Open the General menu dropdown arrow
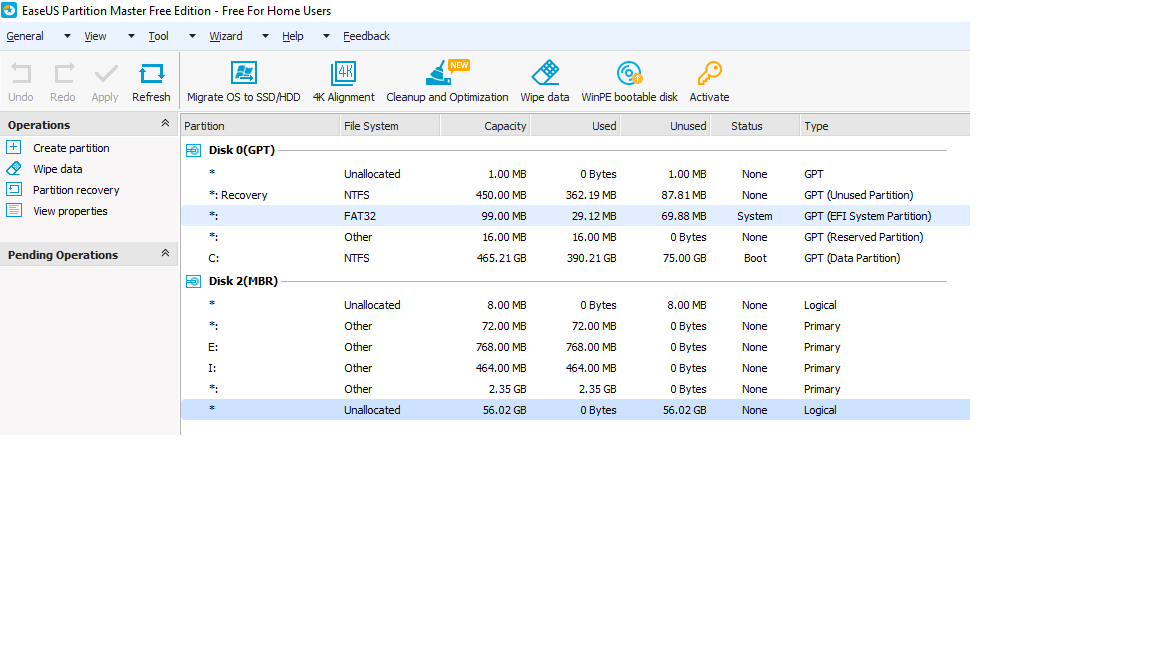This screenshot has height=648, width=1152. (67, 36)
